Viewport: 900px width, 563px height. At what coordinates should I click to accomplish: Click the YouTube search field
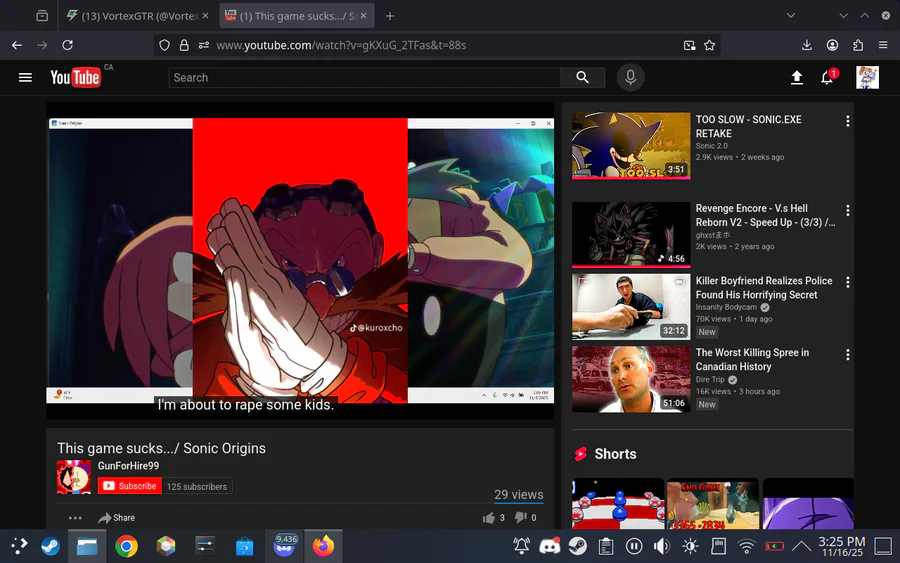364,77
